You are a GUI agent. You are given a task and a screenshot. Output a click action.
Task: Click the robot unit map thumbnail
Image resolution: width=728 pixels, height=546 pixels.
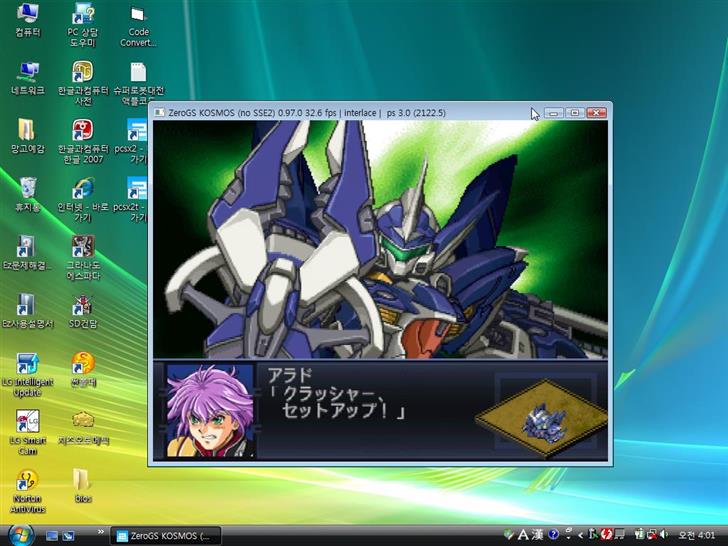[x=541, y=418]
